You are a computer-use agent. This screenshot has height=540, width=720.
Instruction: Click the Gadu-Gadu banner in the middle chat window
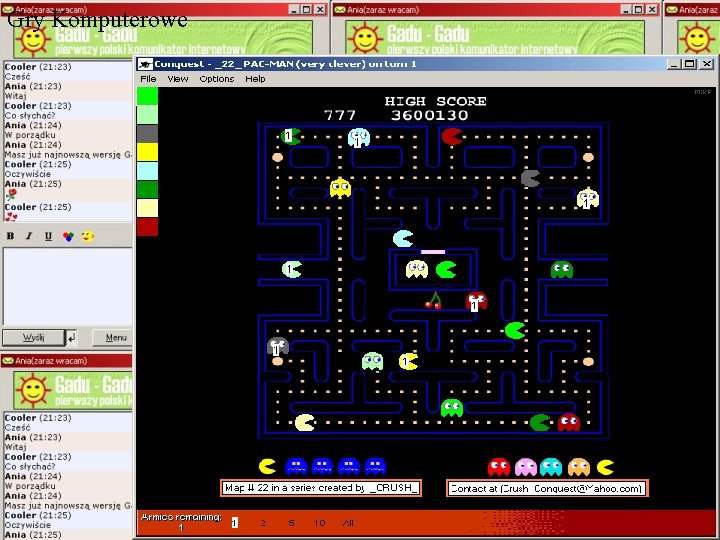(495, 38)
